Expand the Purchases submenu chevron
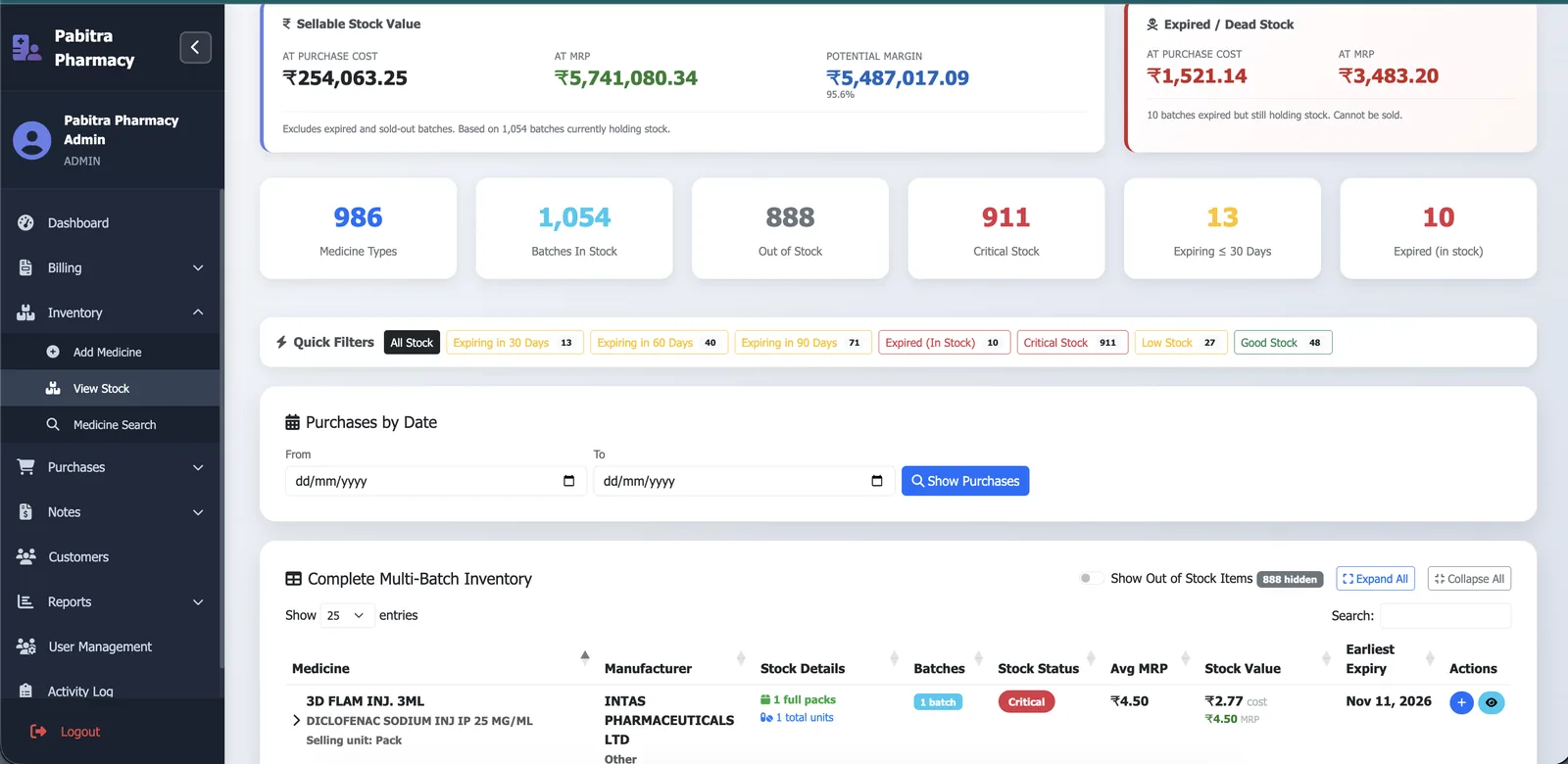 click(x=198, y=467)
